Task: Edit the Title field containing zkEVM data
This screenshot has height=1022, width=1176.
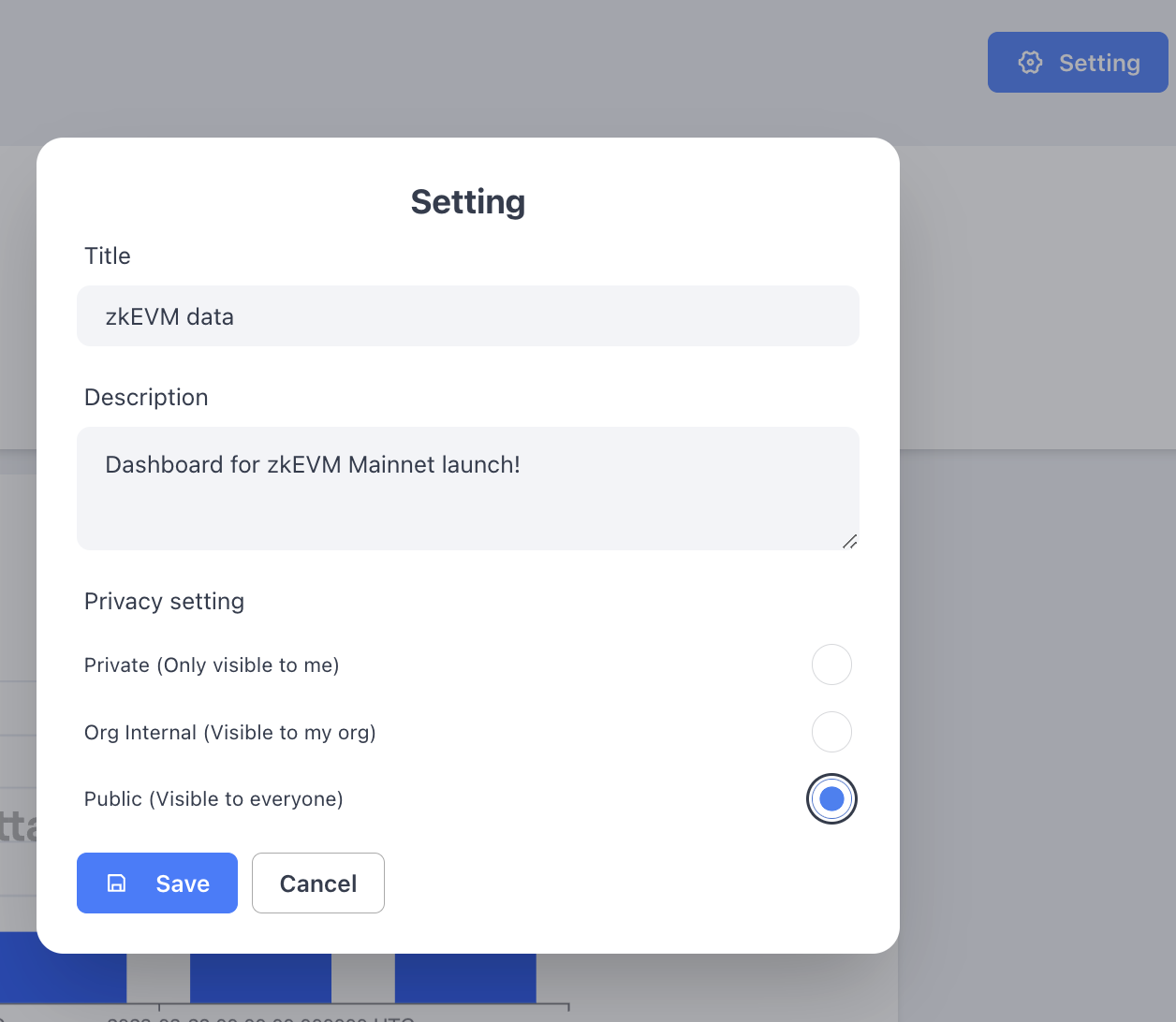Action: (468, 316)
